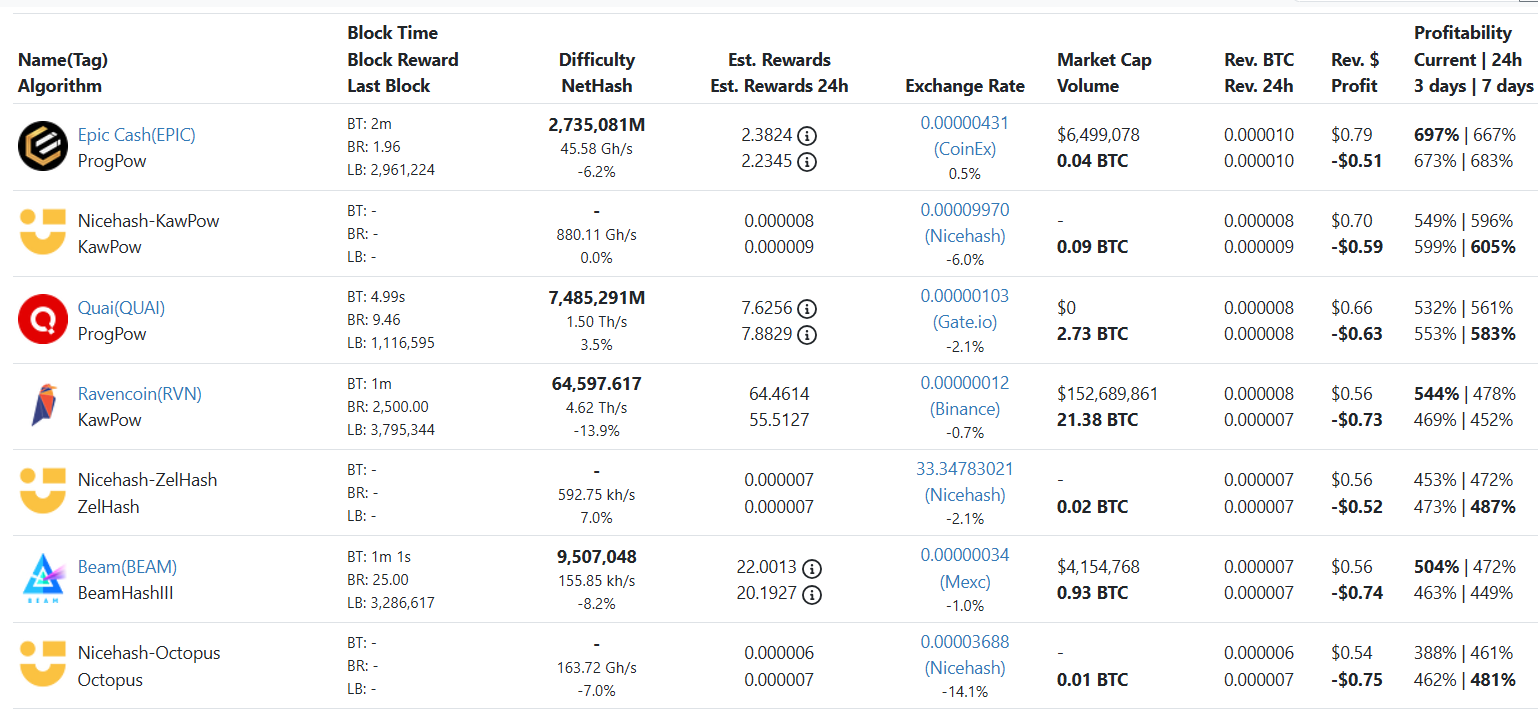Viewport: 1538px width, 725px height.
Task: Open the Epic Cash(EPIC) coin link
Action: [136, 135]
